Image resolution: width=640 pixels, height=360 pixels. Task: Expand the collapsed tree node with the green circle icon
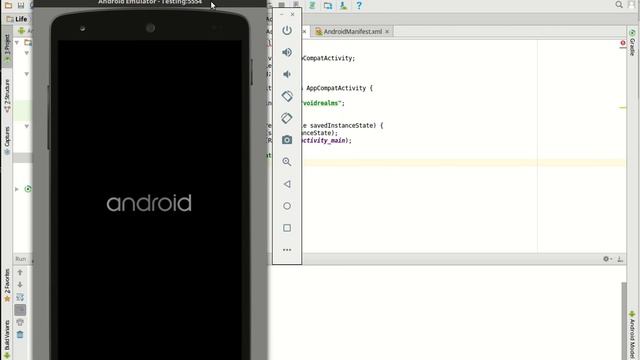pyautogui.click(x=17, y=189)
